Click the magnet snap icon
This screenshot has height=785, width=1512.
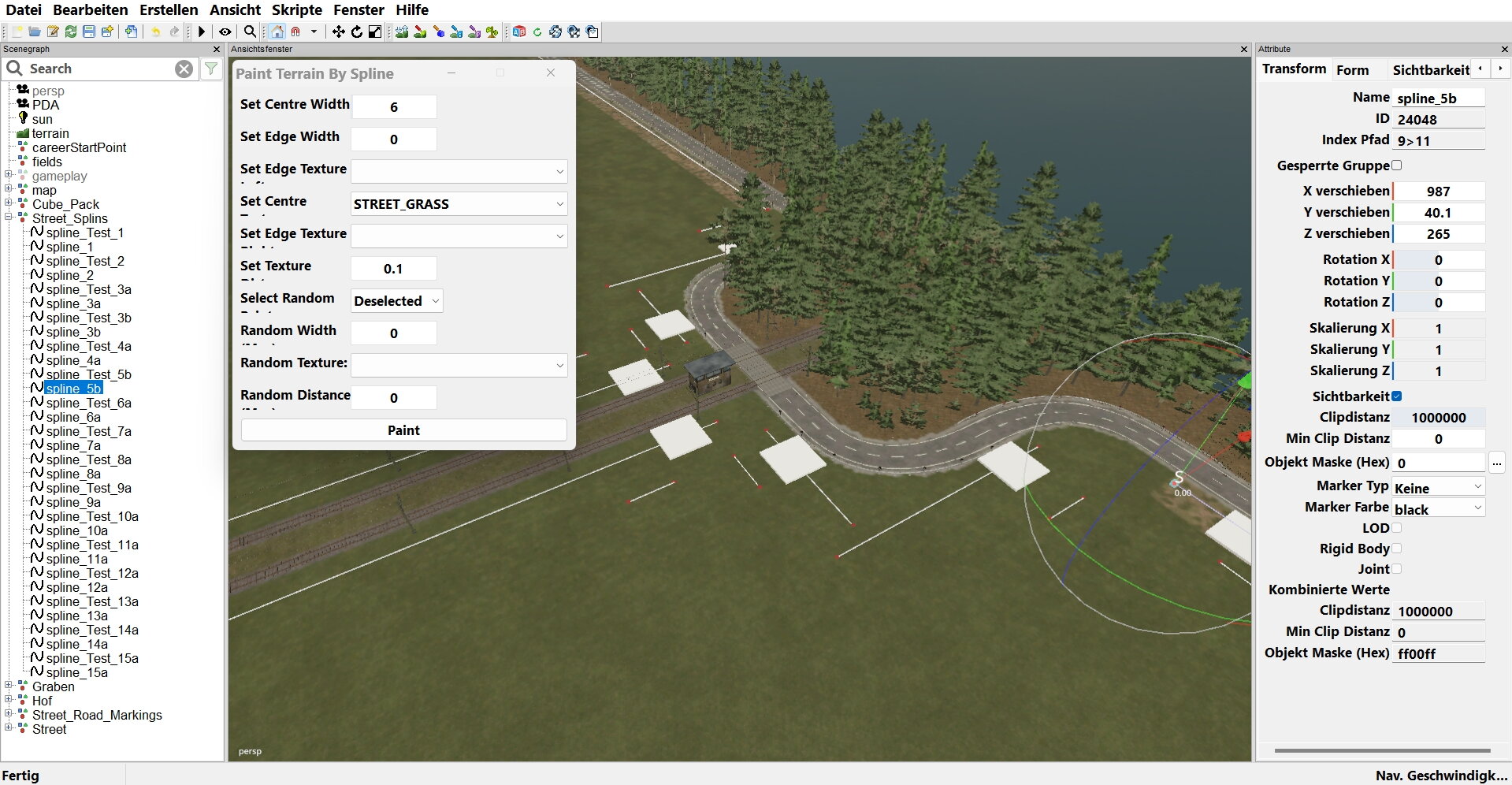[x=296, y=32]
